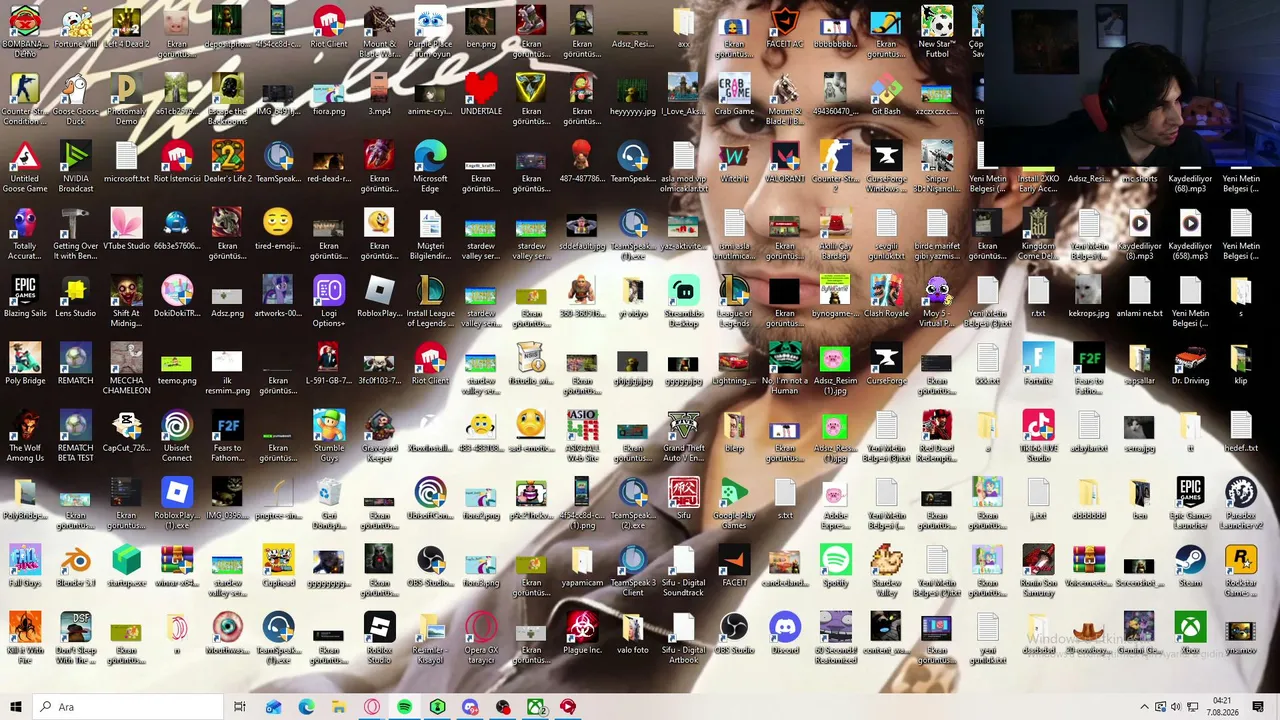Image resolution: width=1280 pixels, height=720 pixels.
Task: Open the Left 4 Dead 2 shortcut
Action: click(x=126, y=28)
